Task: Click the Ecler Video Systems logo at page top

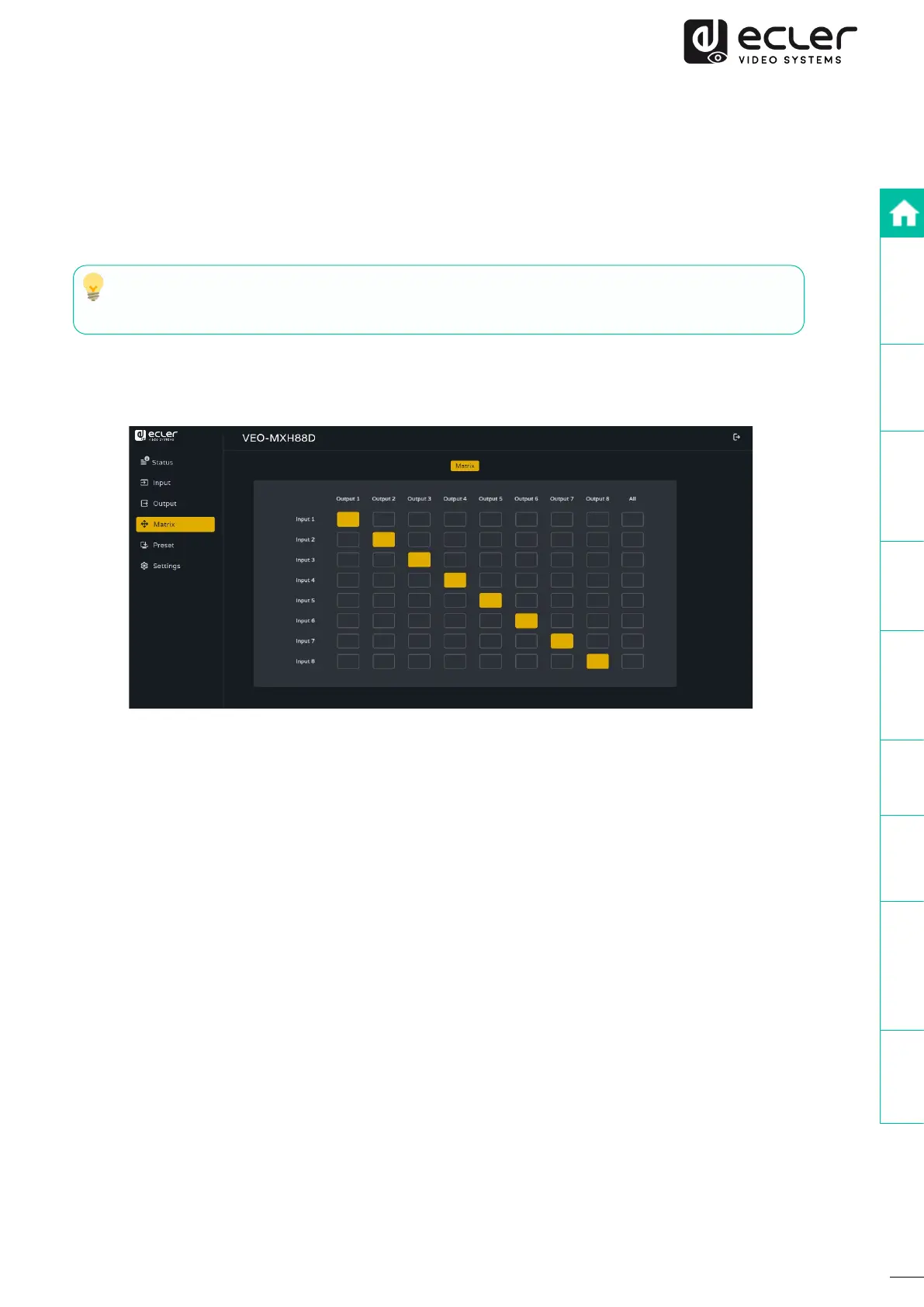Action: point(770,42)
